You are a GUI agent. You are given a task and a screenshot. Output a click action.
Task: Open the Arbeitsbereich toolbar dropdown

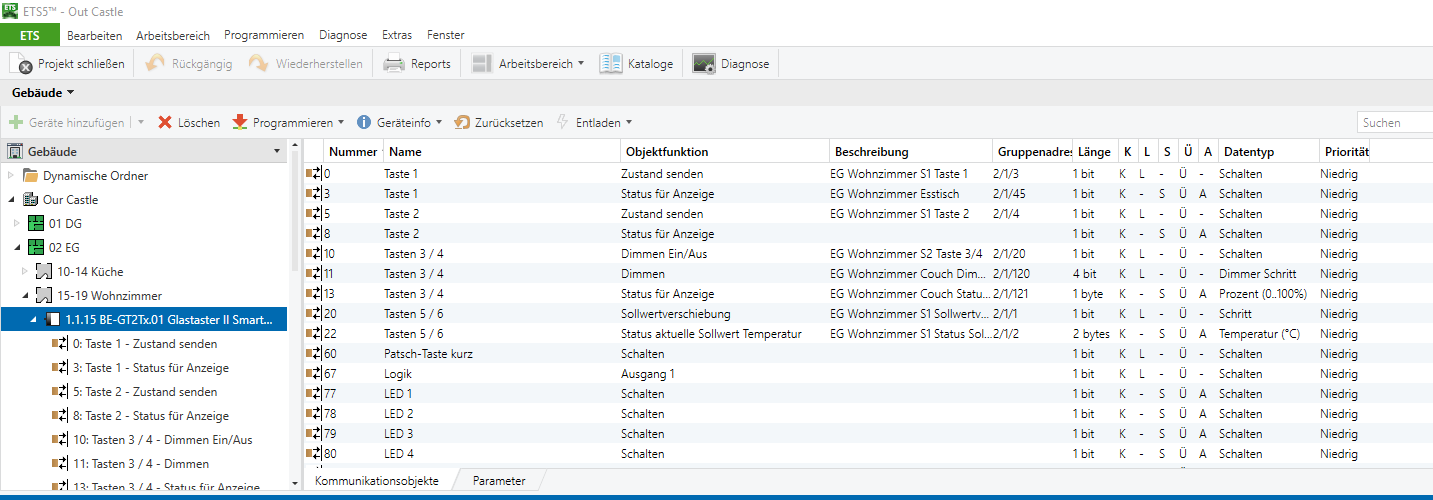[581, 64]
